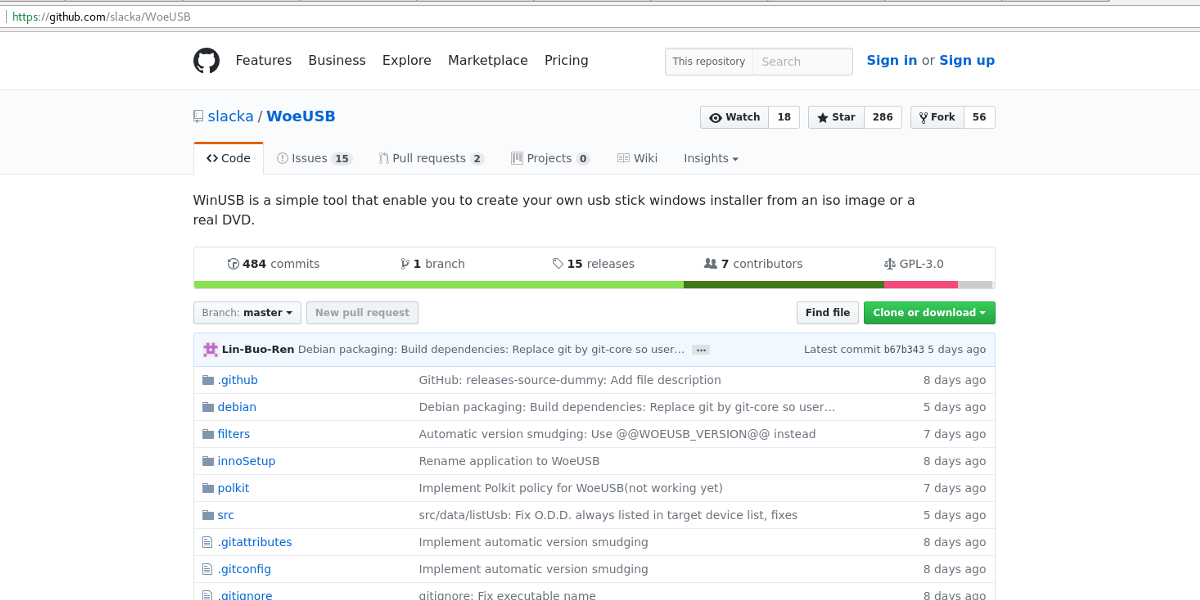Open the .gitattributes file link
Viewport: 1200px width, 600px height.
point(255,542)
